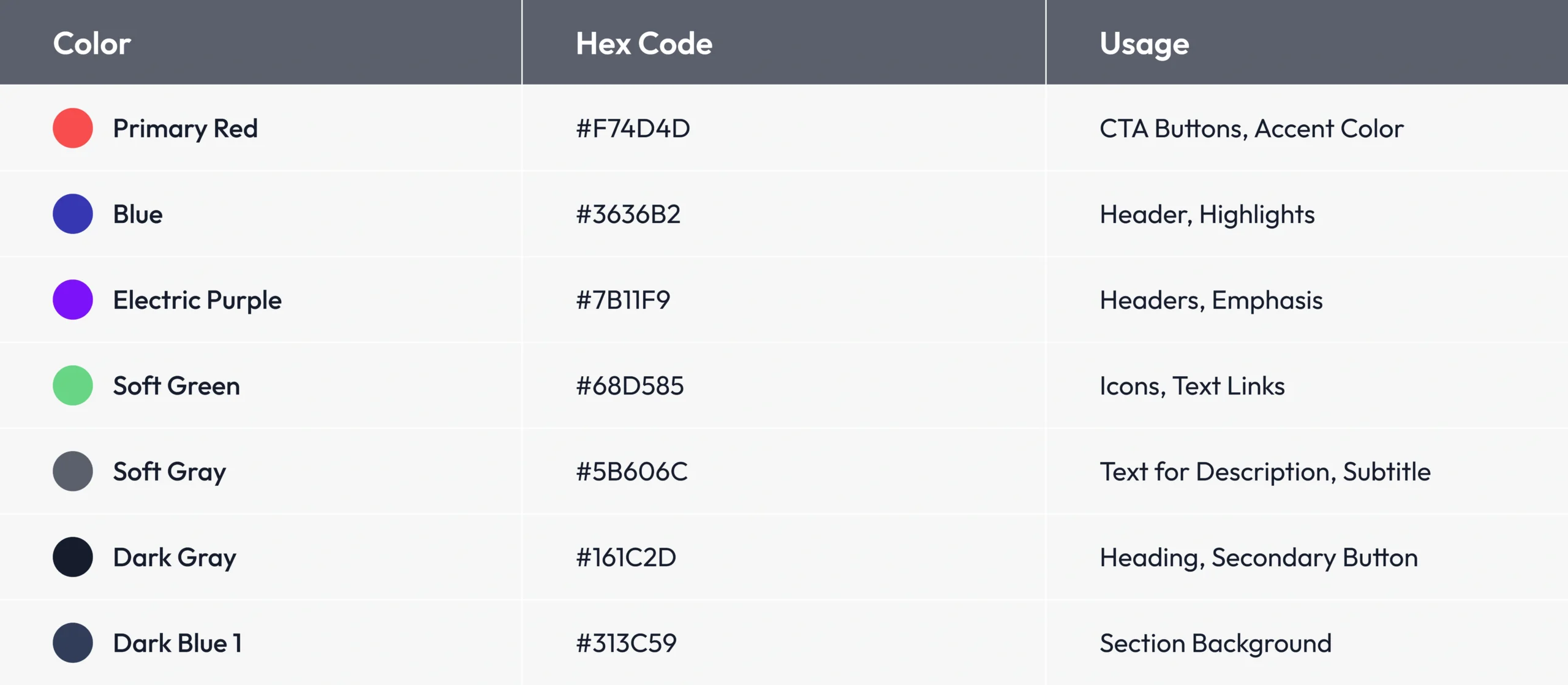Select the Blue color circle
Image resolution: width=1568 pixels, height=685 pixels.
[x=73, y=214]
